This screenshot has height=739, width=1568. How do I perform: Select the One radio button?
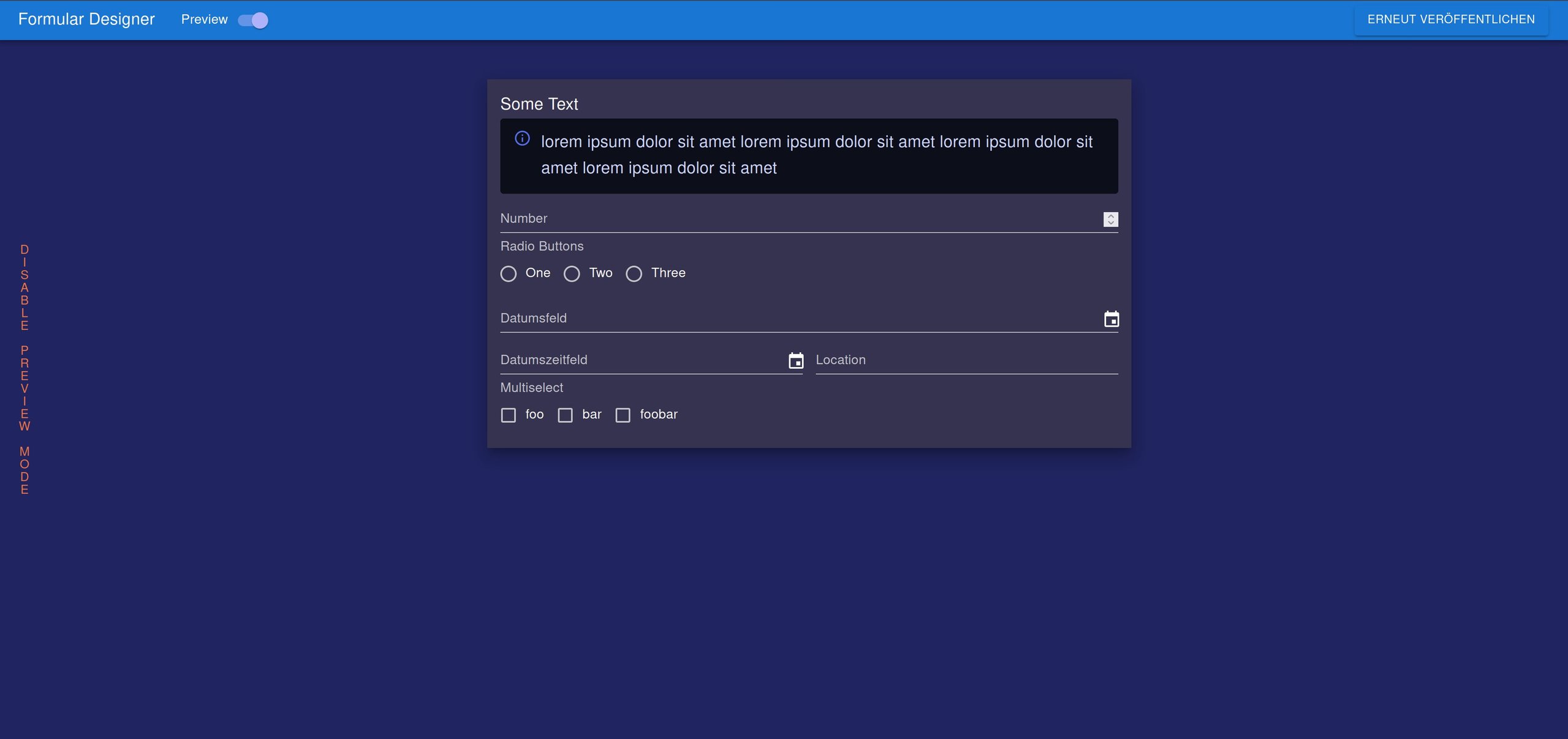tap(509, 274)
